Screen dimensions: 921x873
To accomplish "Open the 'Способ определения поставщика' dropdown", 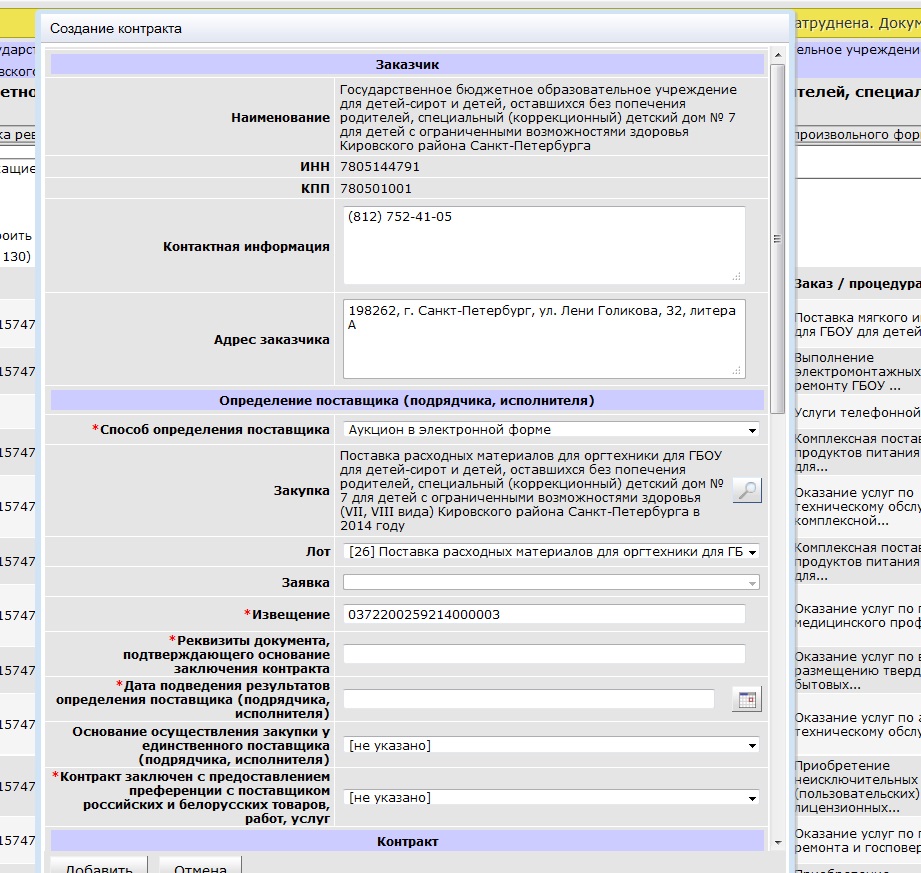I will pos(552,429).
